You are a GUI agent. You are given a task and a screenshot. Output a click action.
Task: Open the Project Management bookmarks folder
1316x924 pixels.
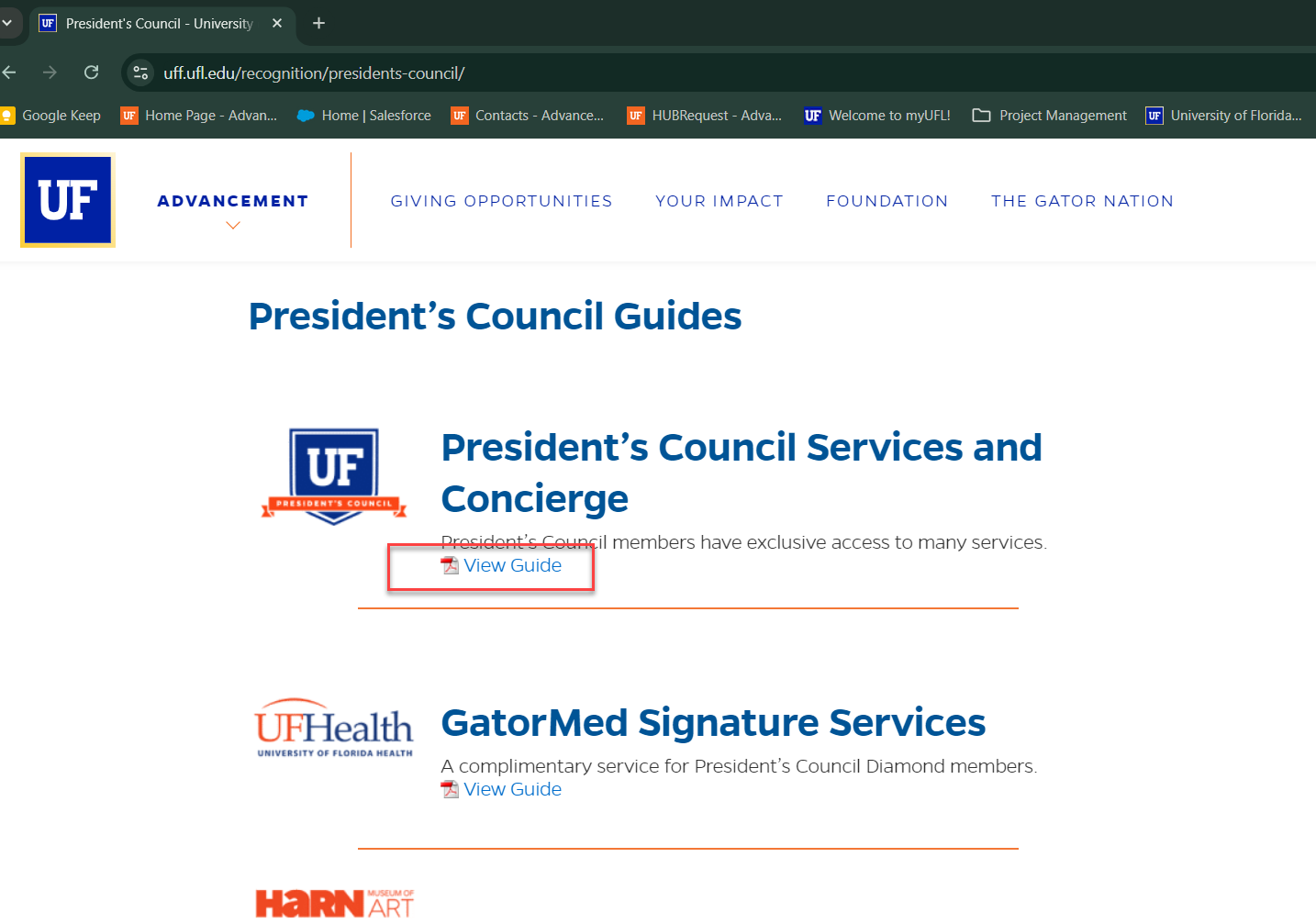coord(1049,116)
